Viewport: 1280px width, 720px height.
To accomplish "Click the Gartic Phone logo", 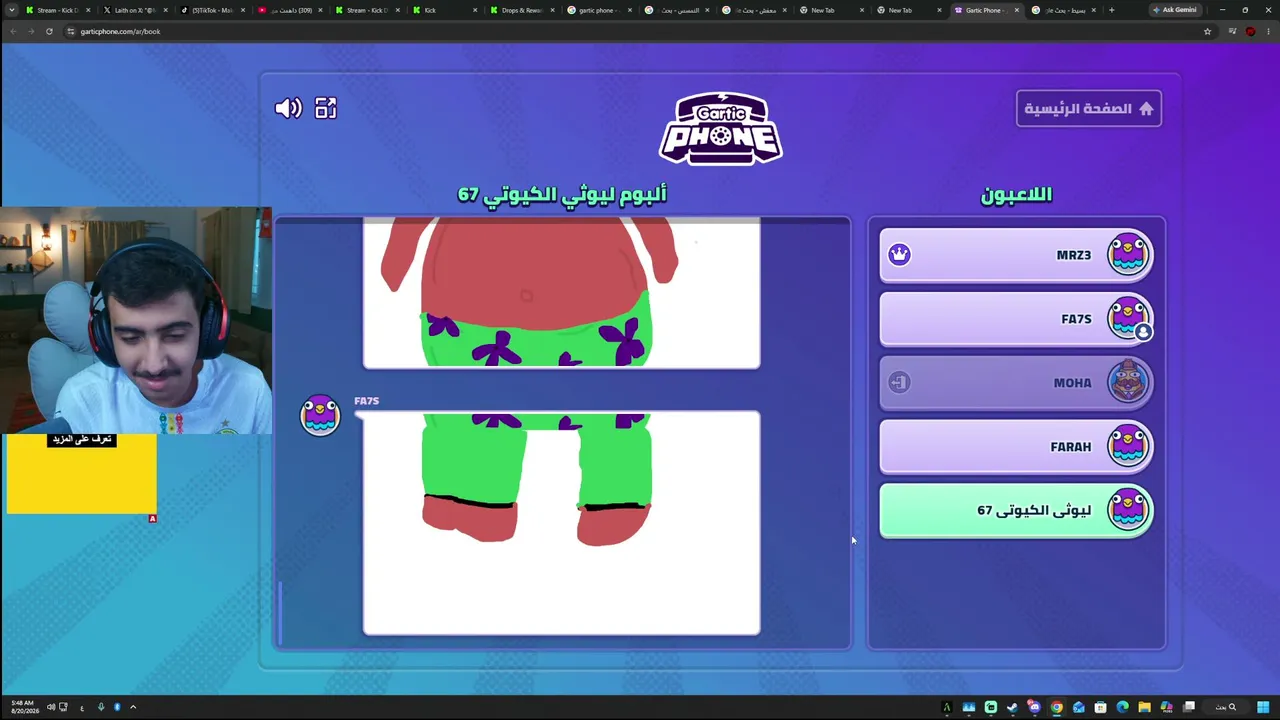I will [x=720, y=129].
